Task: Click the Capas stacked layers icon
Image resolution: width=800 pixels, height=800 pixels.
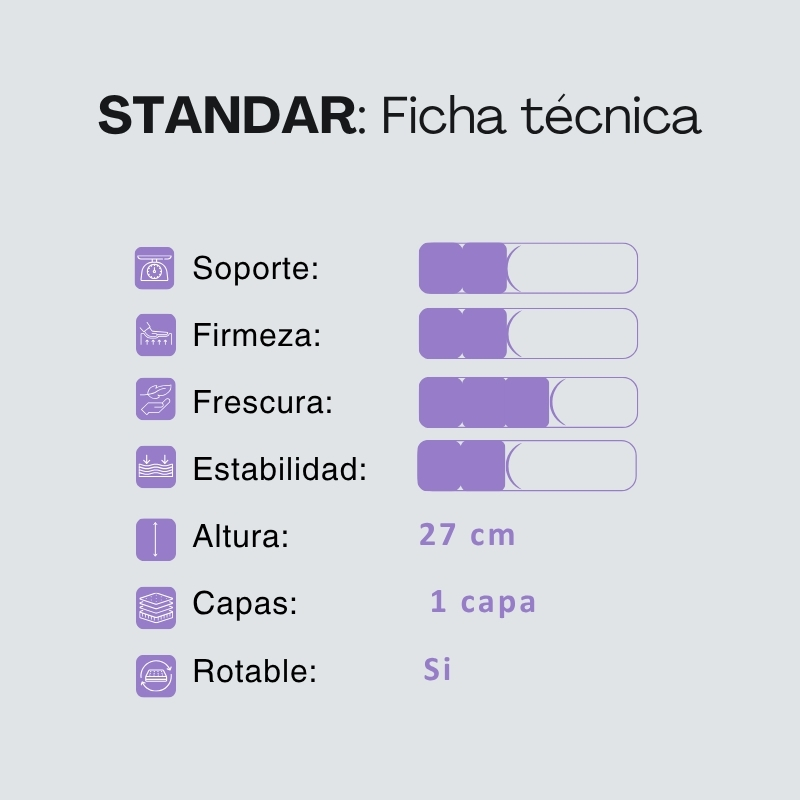Action: pos(155,606)
